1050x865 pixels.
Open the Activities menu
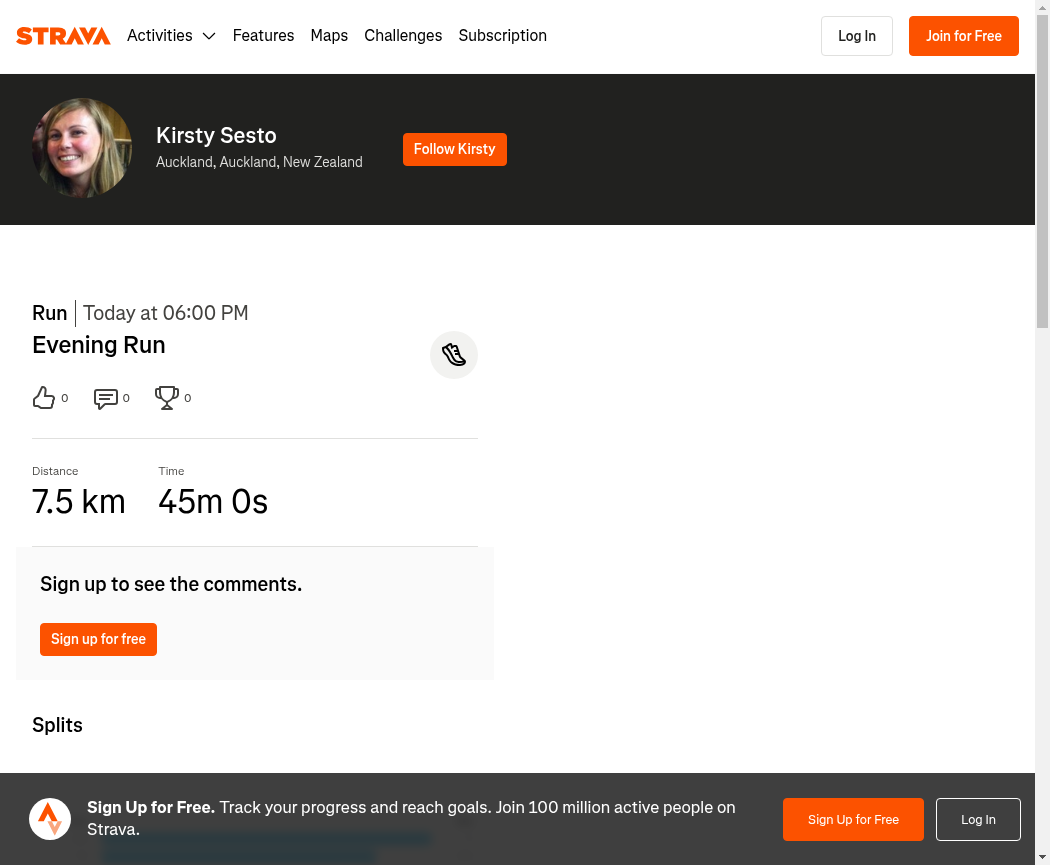click(x=160, y=35)
